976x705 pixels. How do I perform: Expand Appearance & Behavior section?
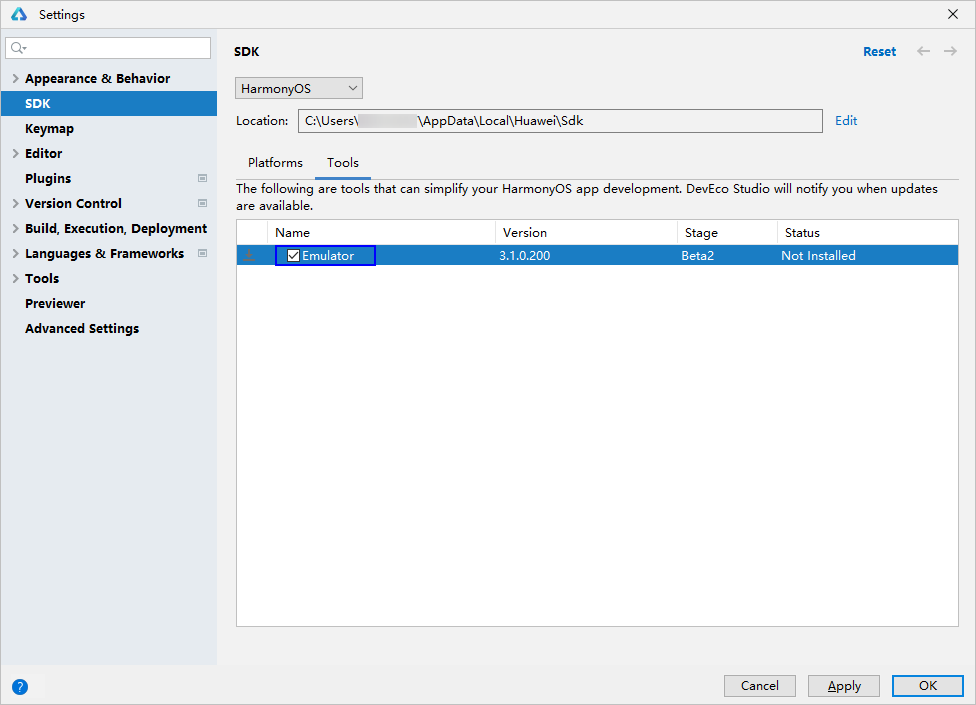(16, 78)
